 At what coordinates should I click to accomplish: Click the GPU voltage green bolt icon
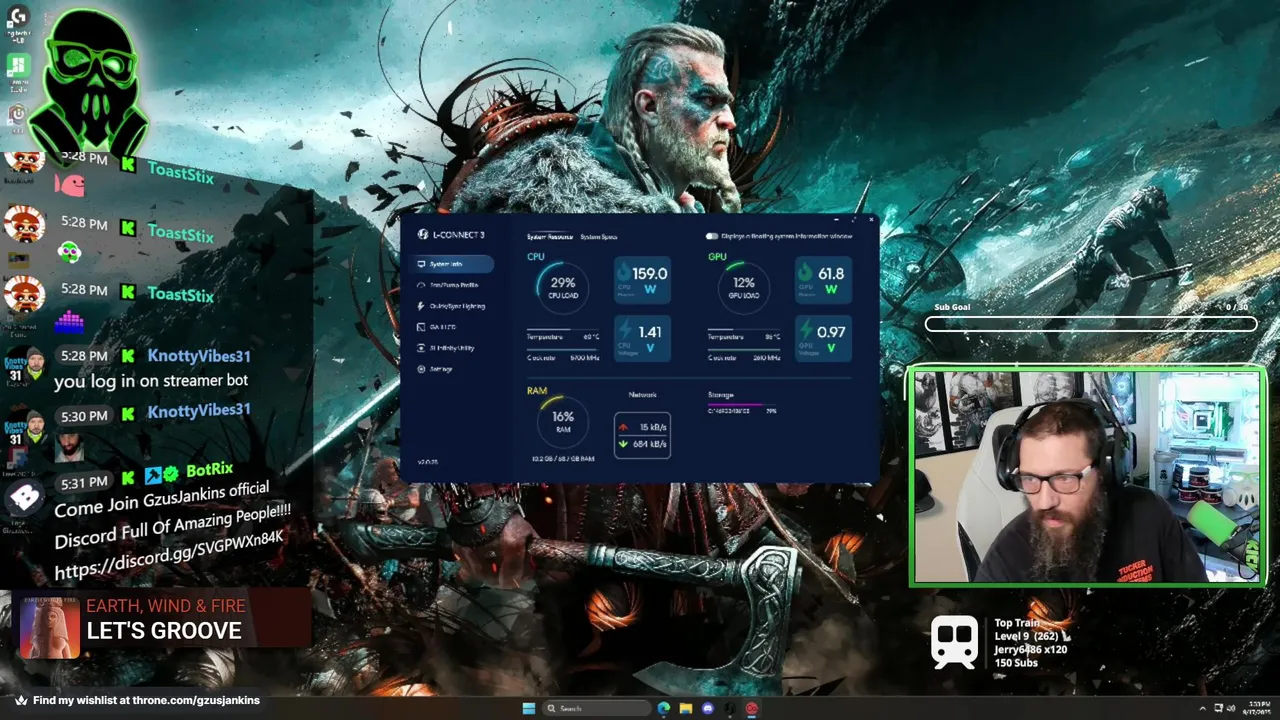click(805, 331)
